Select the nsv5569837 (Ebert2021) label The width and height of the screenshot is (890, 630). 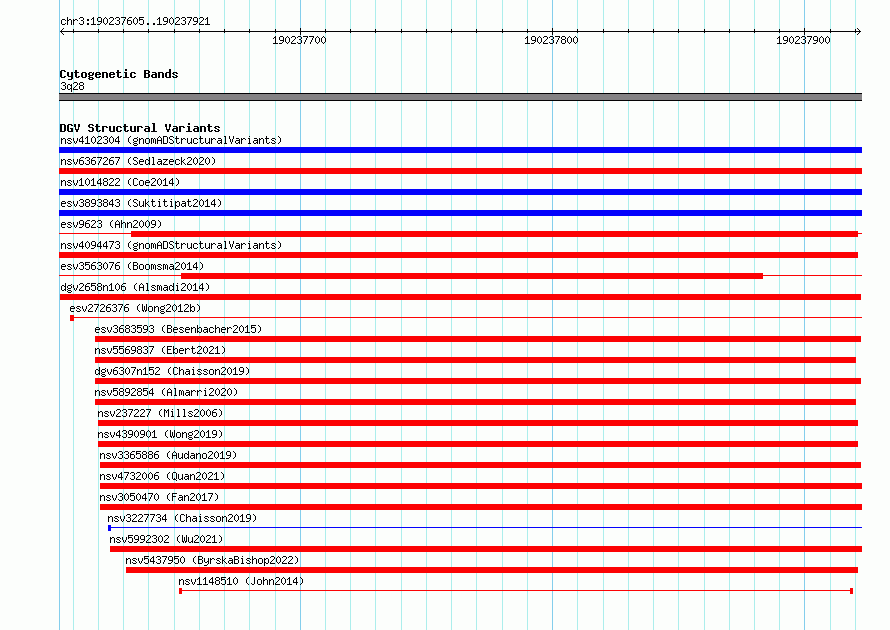click(160, 350)
